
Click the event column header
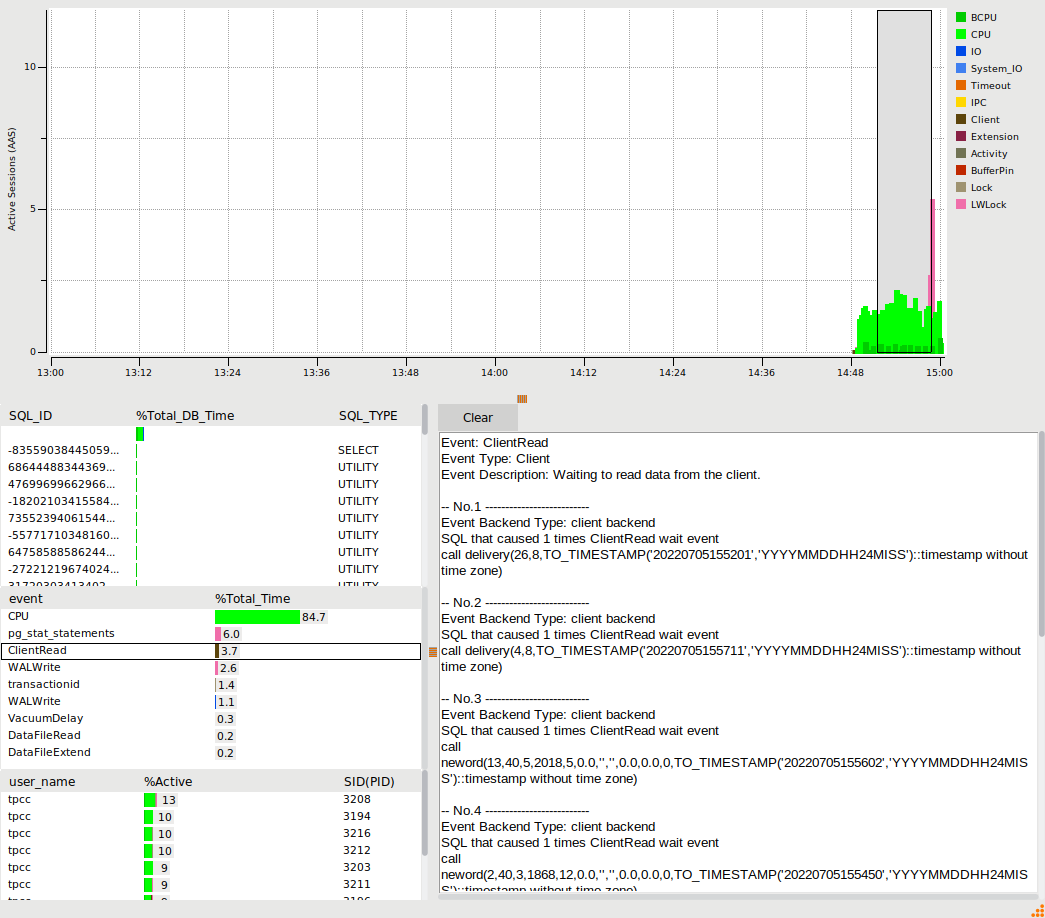pos(26,599)
